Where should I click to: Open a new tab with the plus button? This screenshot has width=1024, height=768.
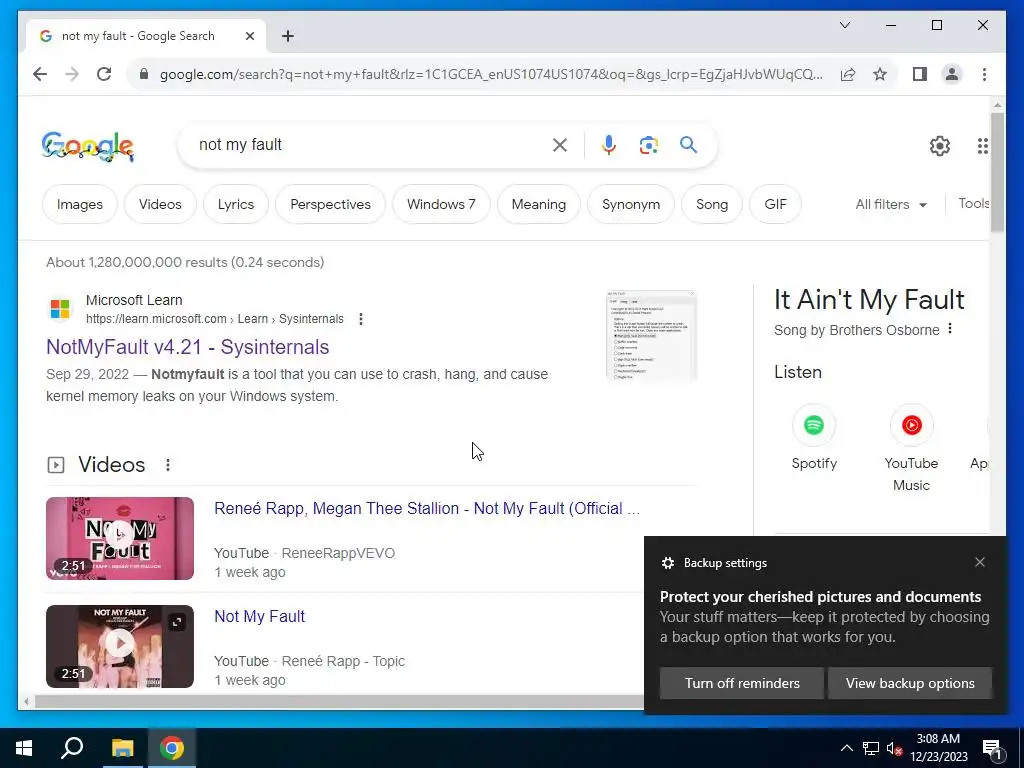point(288,36)
